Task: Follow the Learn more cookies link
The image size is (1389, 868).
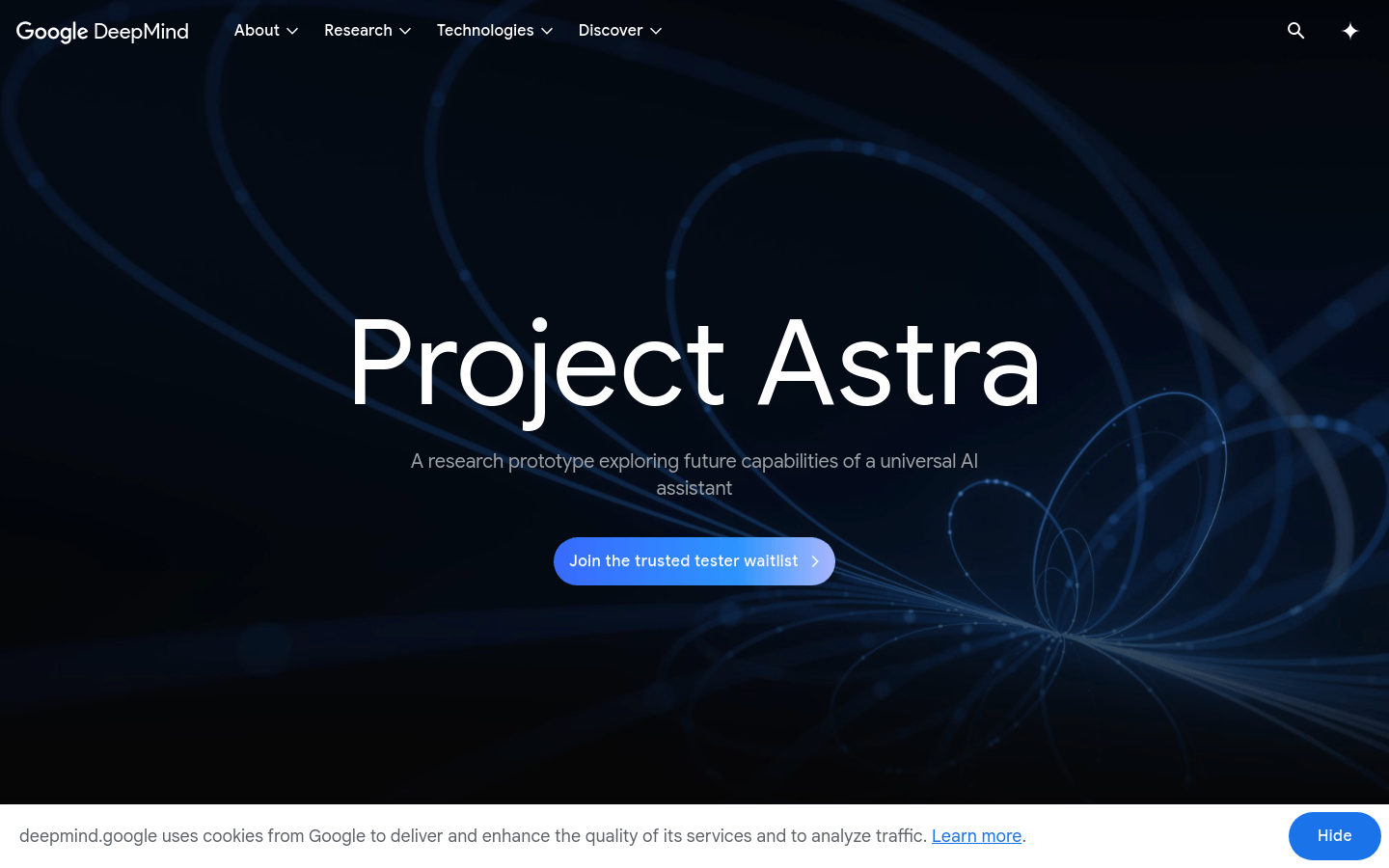Action: pos(976,836)
